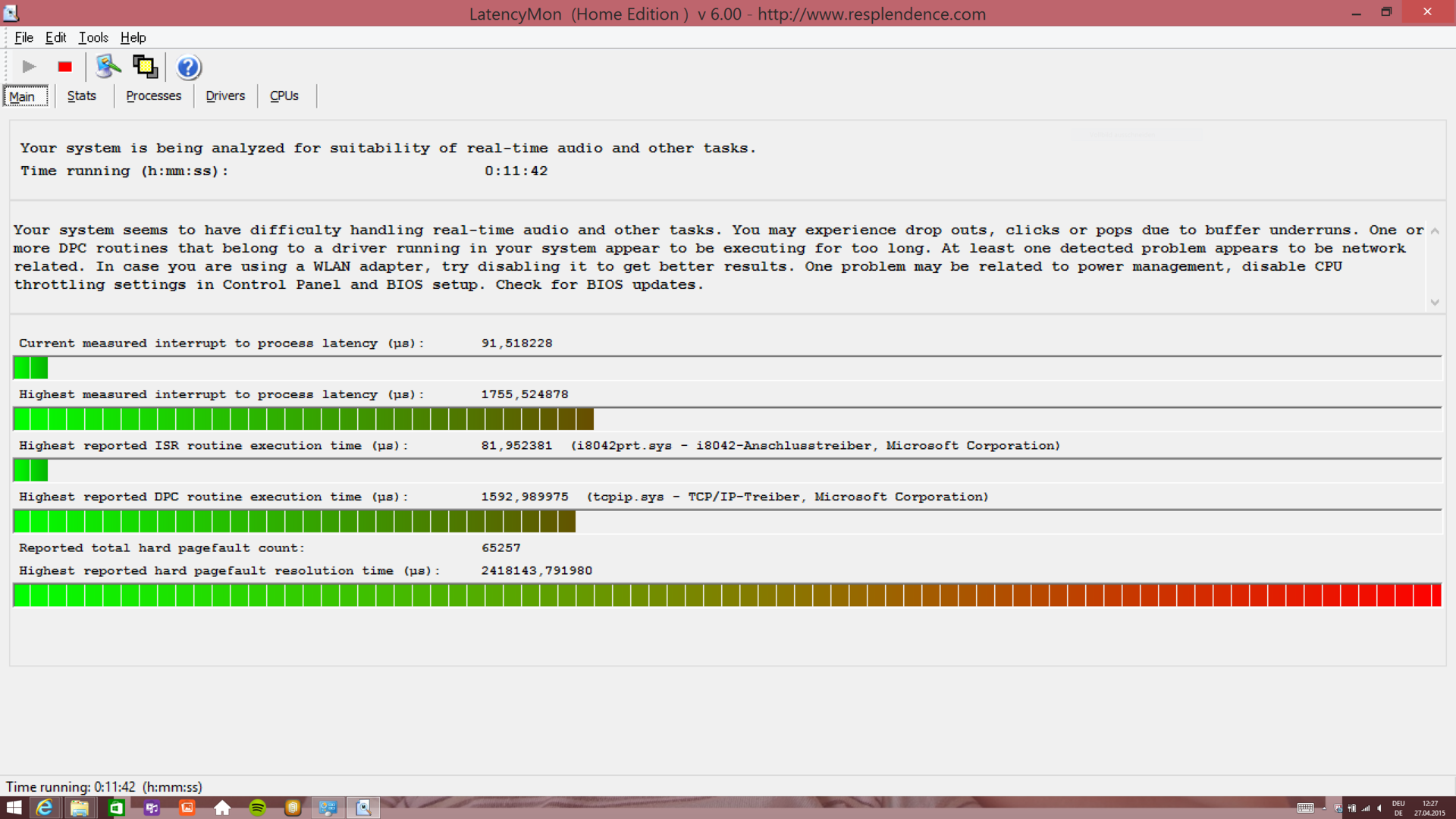The image size is (1456, 819).
Task: Click the speaker volume tray icon
Action: point(1379,808)
